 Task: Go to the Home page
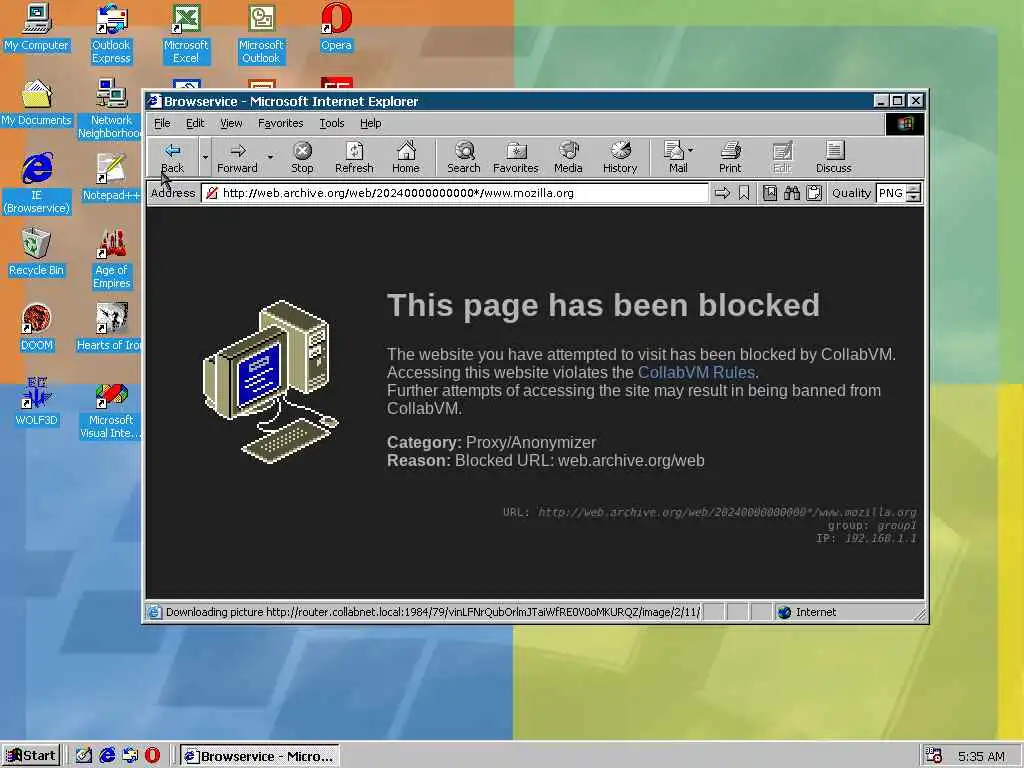click(x=406, y=157)
